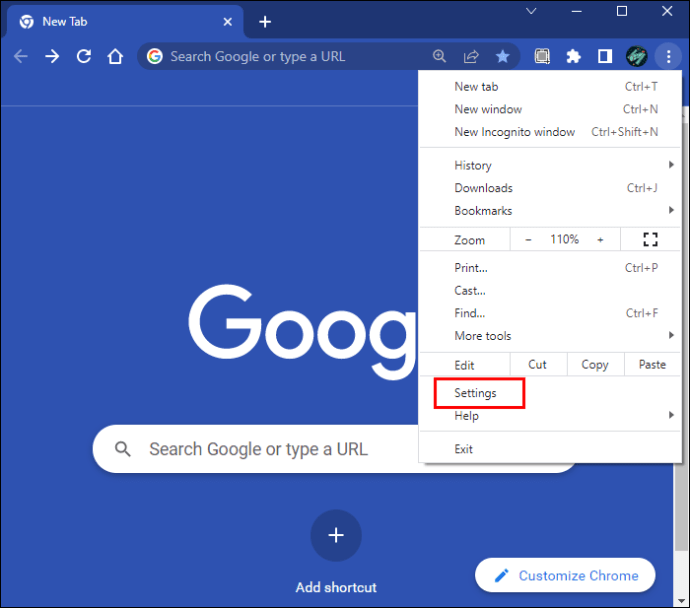Select Cast... from the menu
Screen dimensions: 690x608
coord(550,291)
